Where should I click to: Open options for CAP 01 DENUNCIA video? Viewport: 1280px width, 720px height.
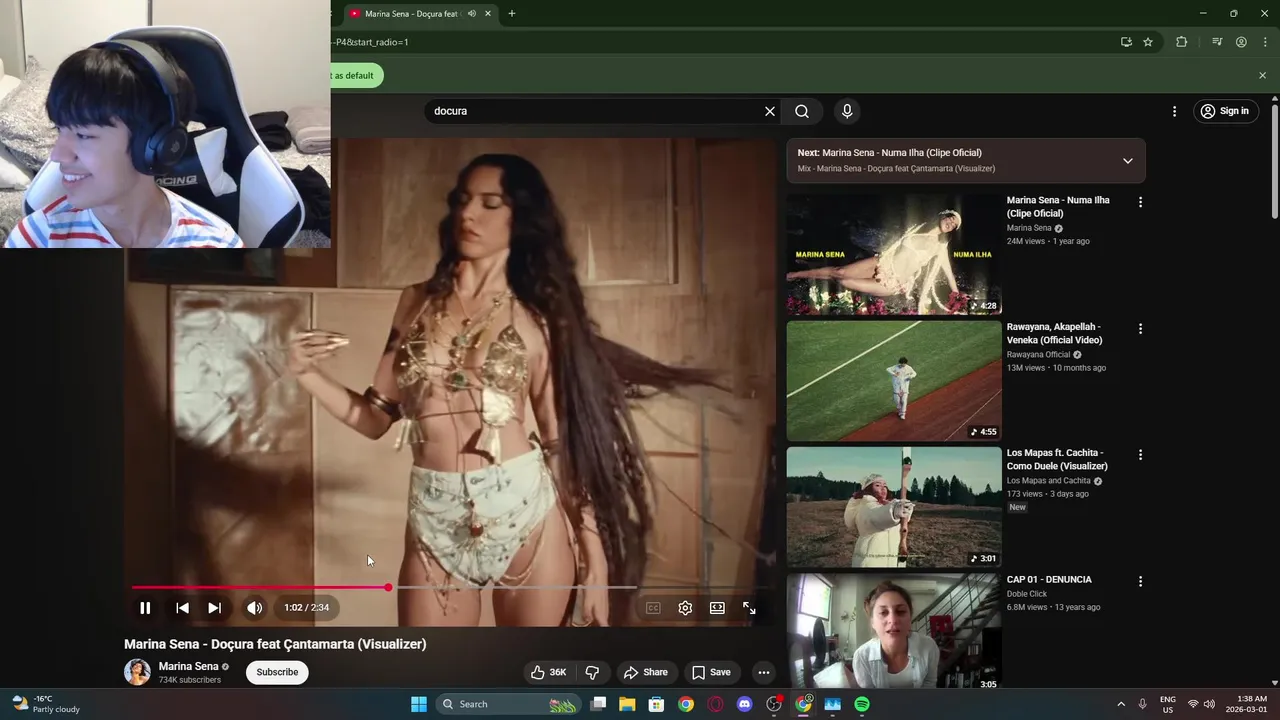[1140, 581]
